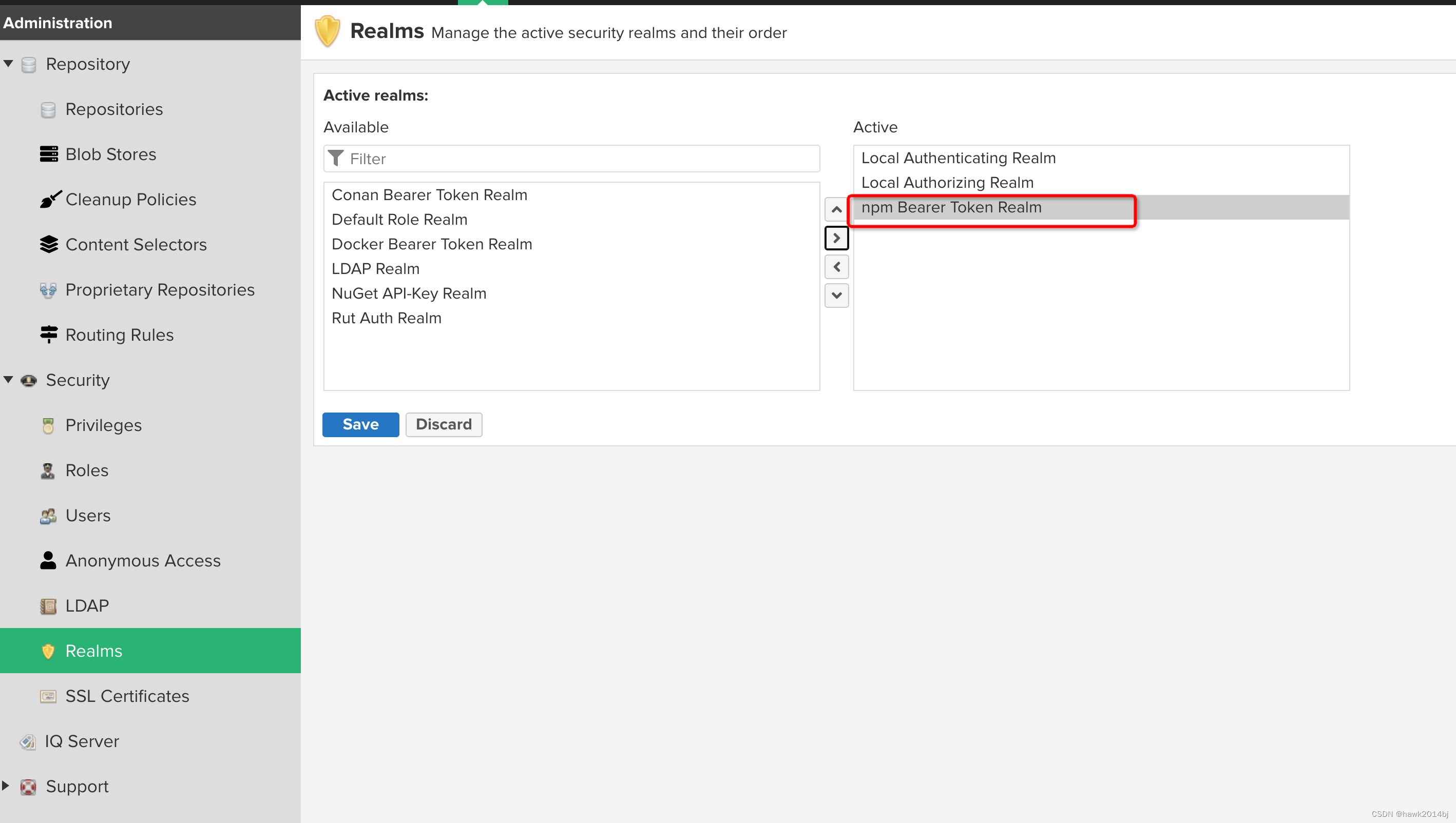Viewport: 1456px width, 823px height.
Task: Discard the realm changes
Action: click(x=443, y=424)
